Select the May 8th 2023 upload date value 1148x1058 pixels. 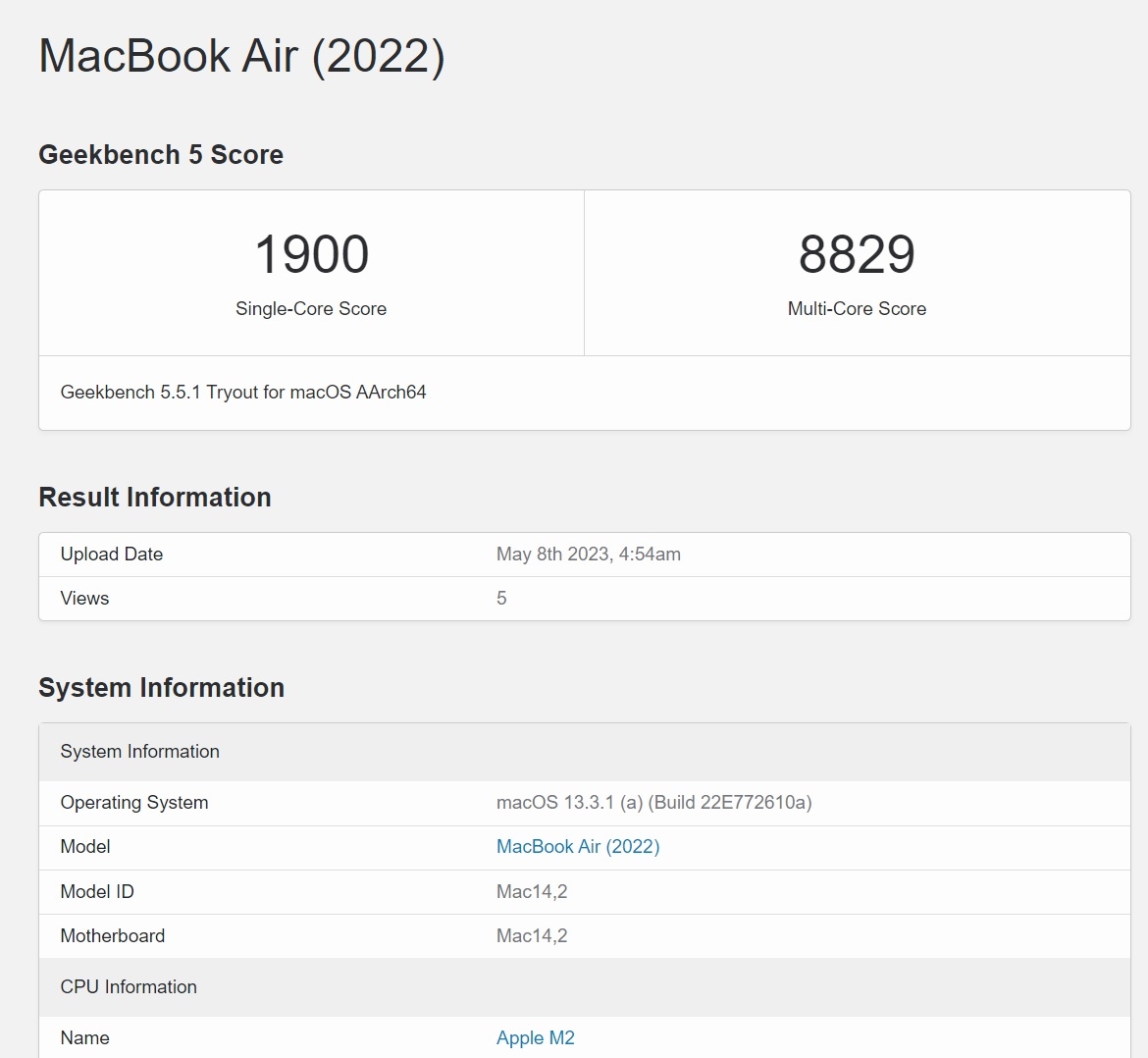(x=589, y=555)
